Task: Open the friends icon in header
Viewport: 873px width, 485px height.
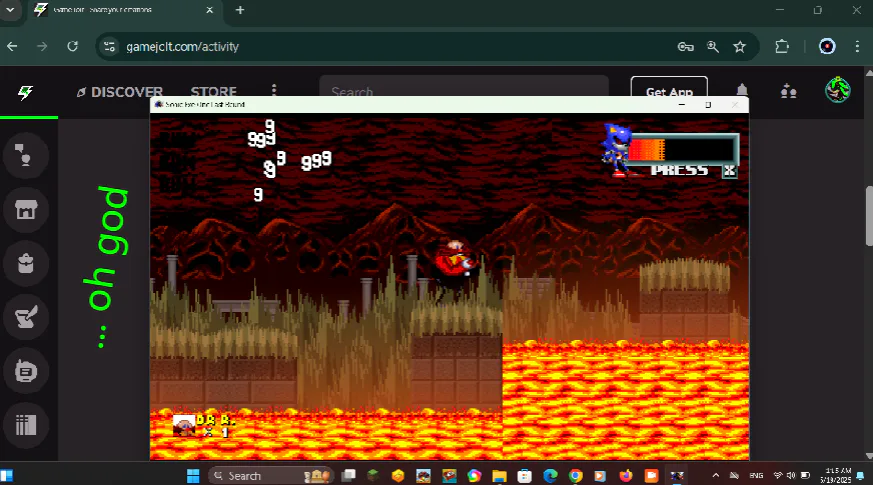Action: 788,91
